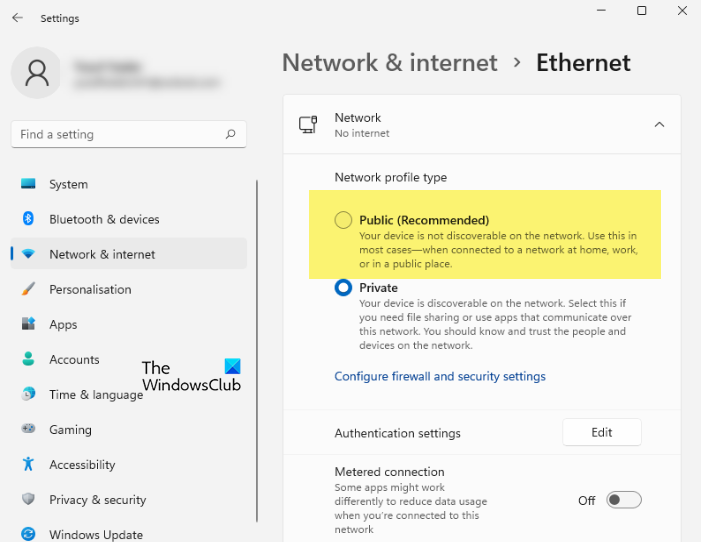Click the Network & internet breadcrumb heading
701x542 pixels.
pyautogui.click(x=390, y=62)
